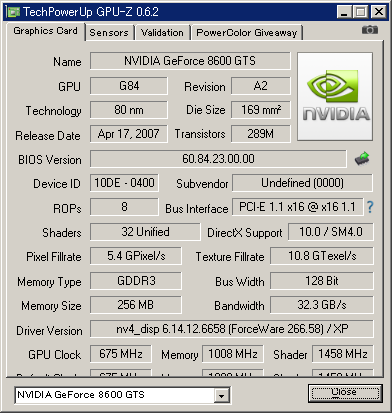Click Pixel Fillrate 5.4 GPixel/s field
392x413 pixels.
point(136,256)
